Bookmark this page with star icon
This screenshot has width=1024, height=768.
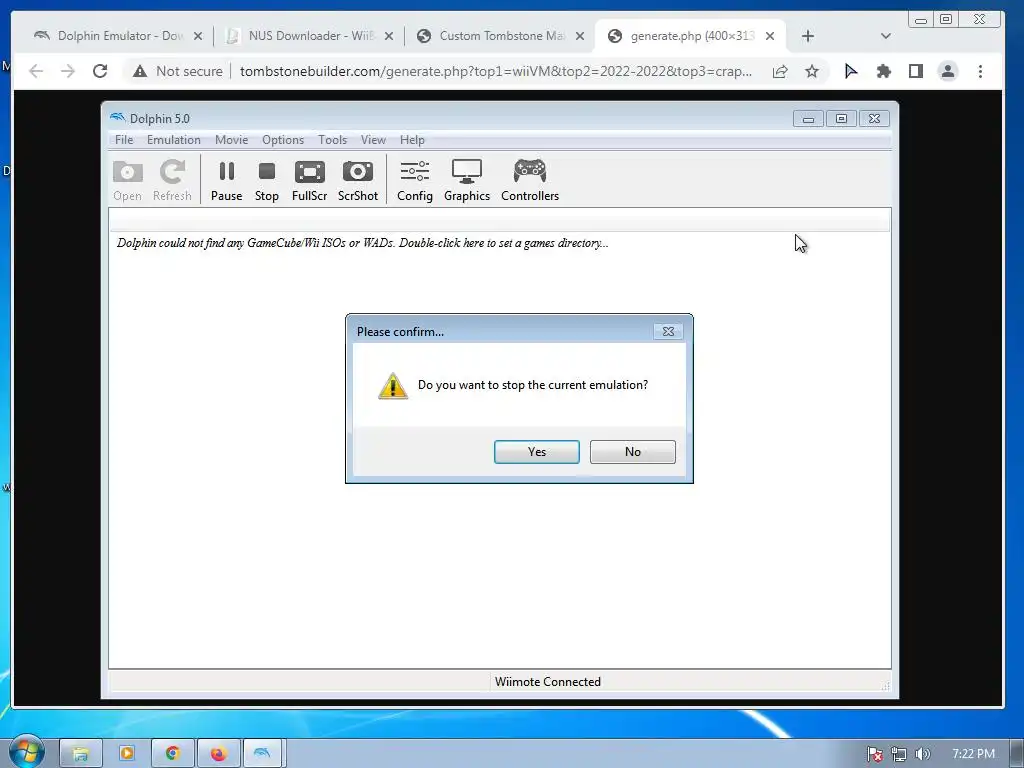pyautogui.click(x=812, y=71)
